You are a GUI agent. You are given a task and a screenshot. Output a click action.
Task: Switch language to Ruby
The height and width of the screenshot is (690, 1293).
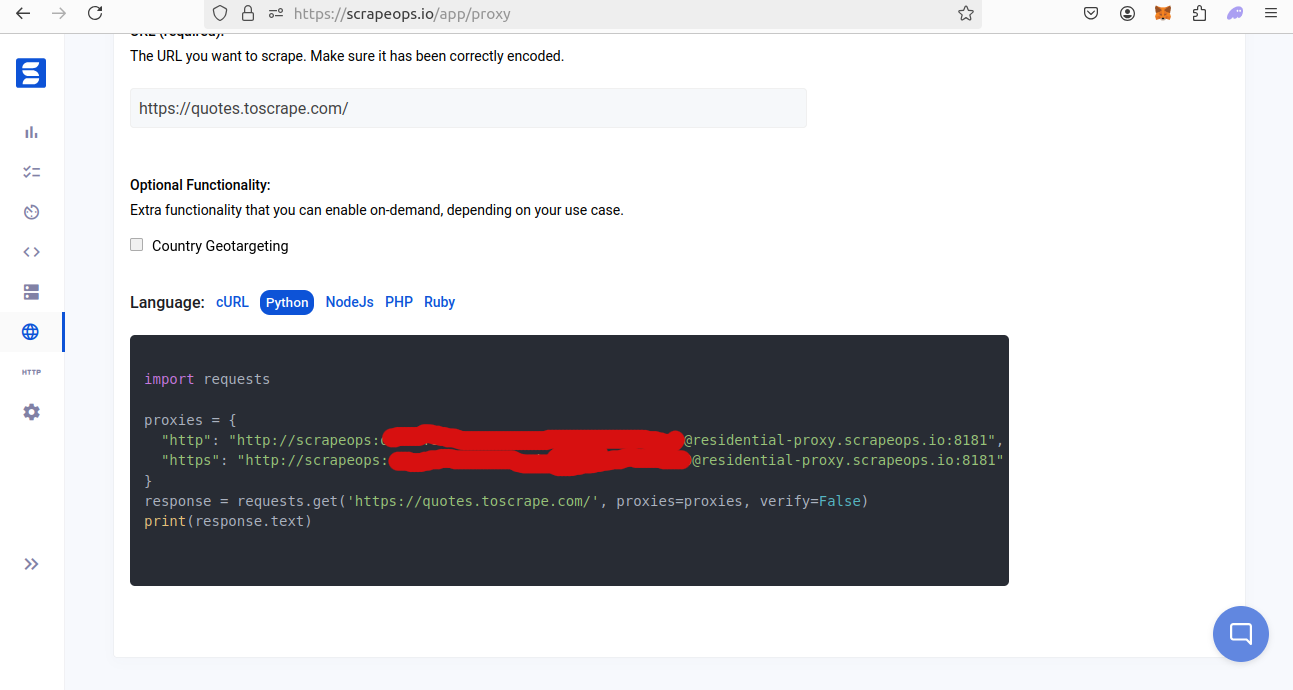click(x=439, y=302)
